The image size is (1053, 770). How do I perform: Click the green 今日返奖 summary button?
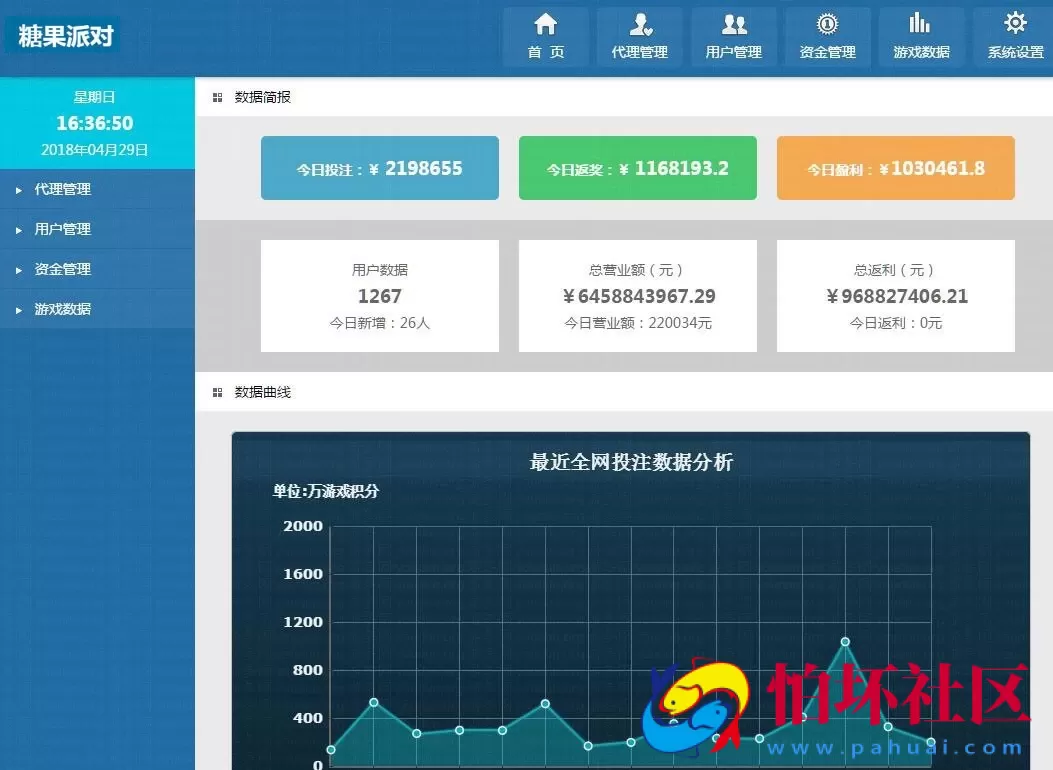pos(637,168)
